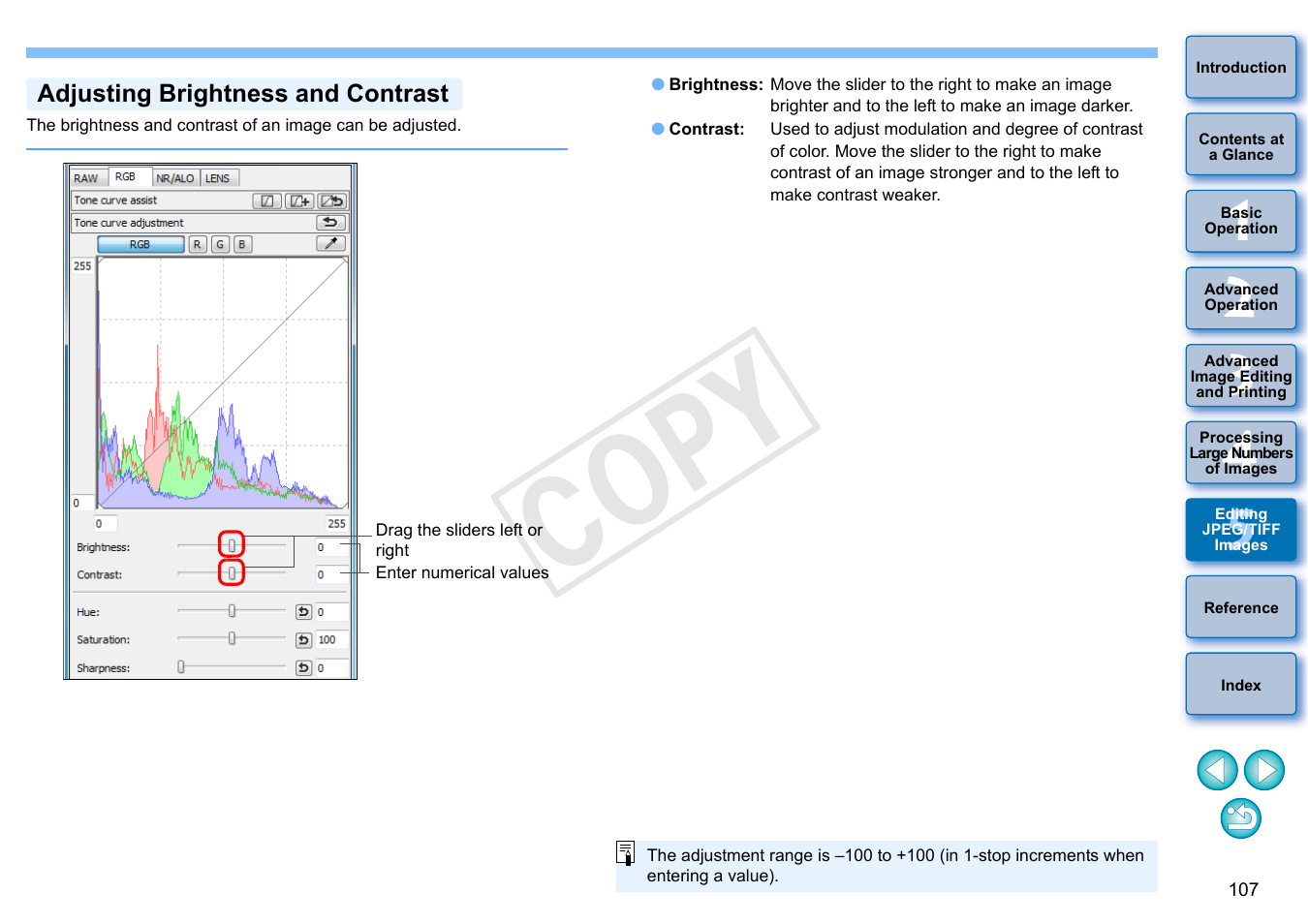Go to next page with right arrow
The width and height of the screenshot is (1308, 924).
(x=1264, y=771)
